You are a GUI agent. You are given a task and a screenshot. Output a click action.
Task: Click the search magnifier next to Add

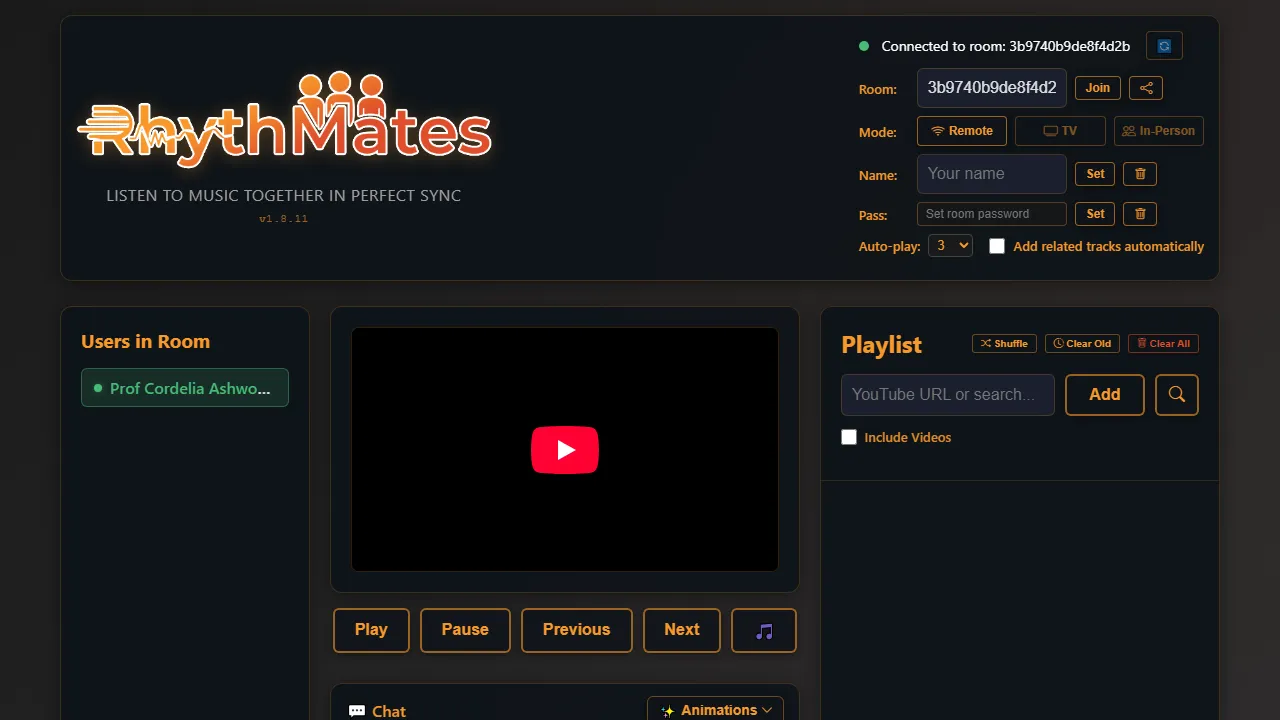pos(1176,395)
